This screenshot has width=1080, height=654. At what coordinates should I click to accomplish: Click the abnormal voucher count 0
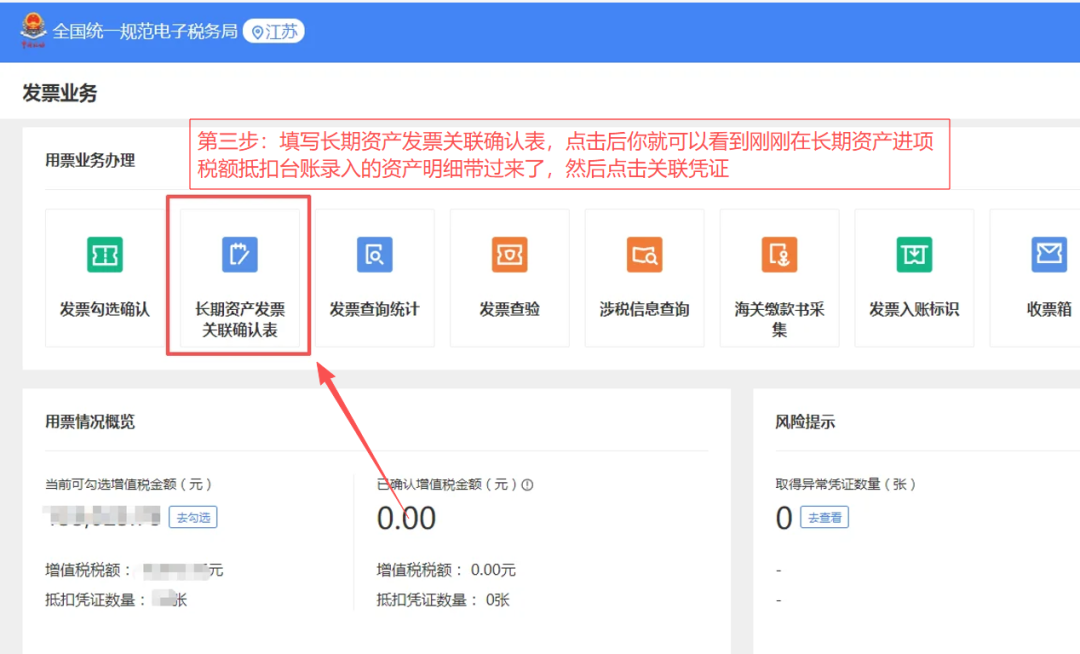pos(784,518)
